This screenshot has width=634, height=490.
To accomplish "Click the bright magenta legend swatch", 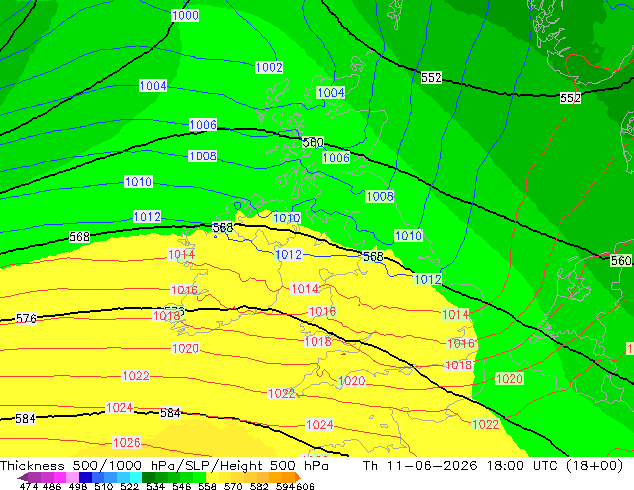I will tap(60, 477).
